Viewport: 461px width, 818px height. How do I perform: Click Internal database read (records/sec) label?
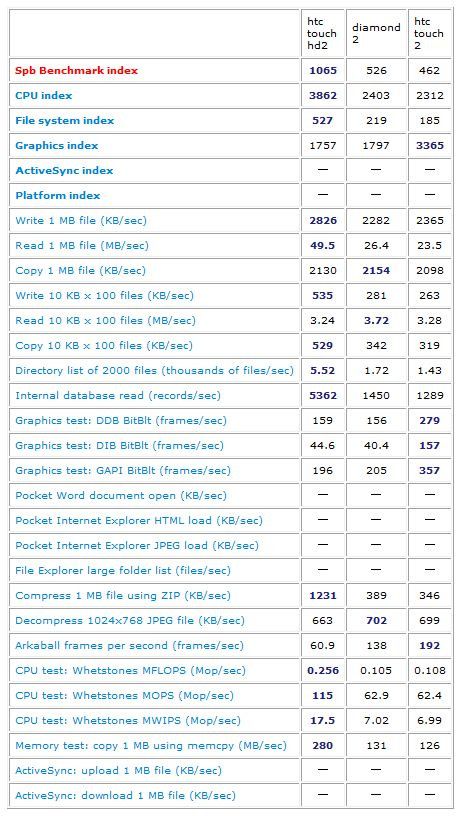click(118, 395)
